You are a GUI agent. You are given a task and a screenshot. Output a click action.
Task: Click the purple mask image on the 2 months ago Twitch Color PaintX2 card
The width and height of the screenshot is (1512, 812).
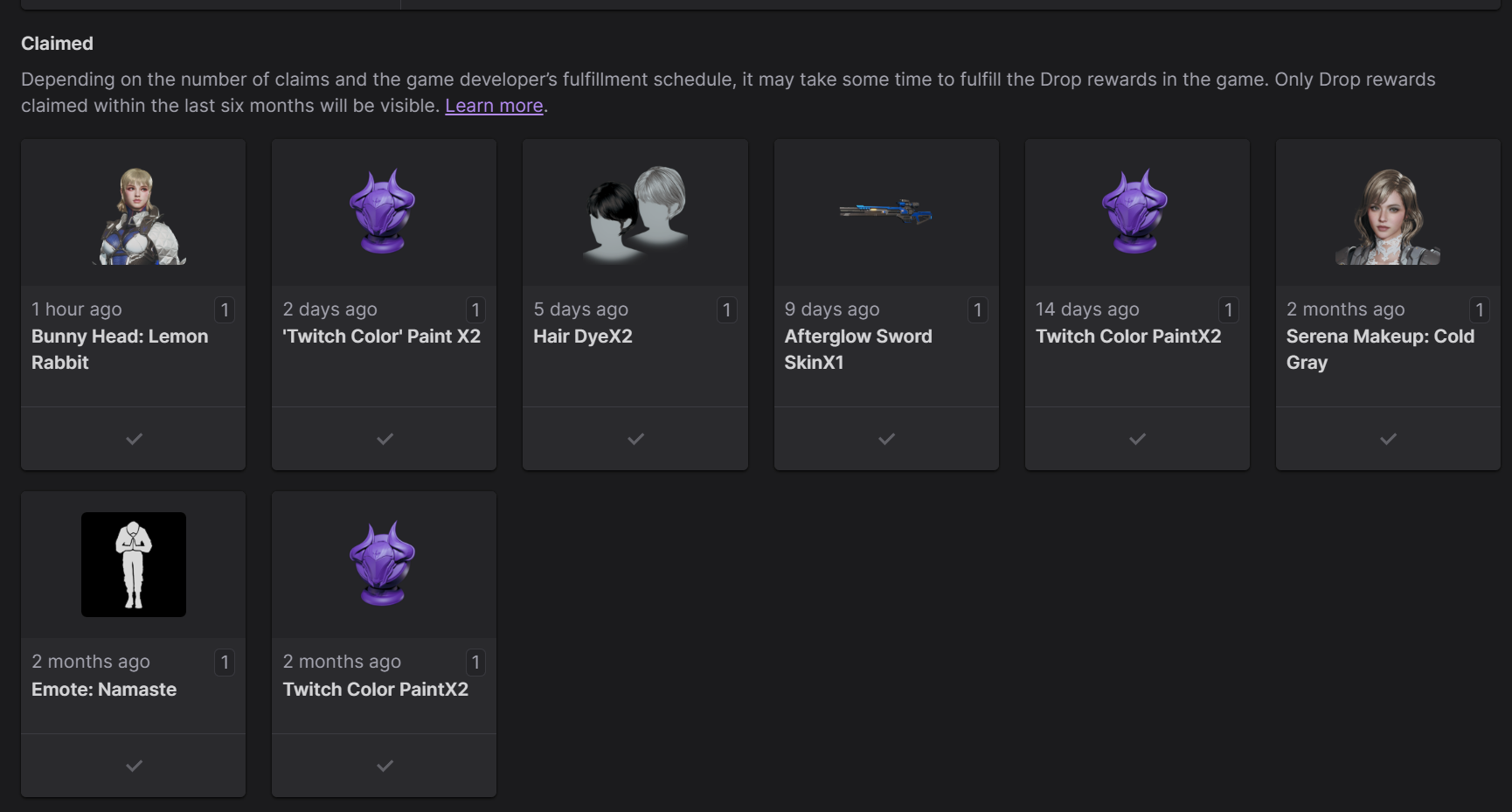pyautogui.click(x=383, y=564)
